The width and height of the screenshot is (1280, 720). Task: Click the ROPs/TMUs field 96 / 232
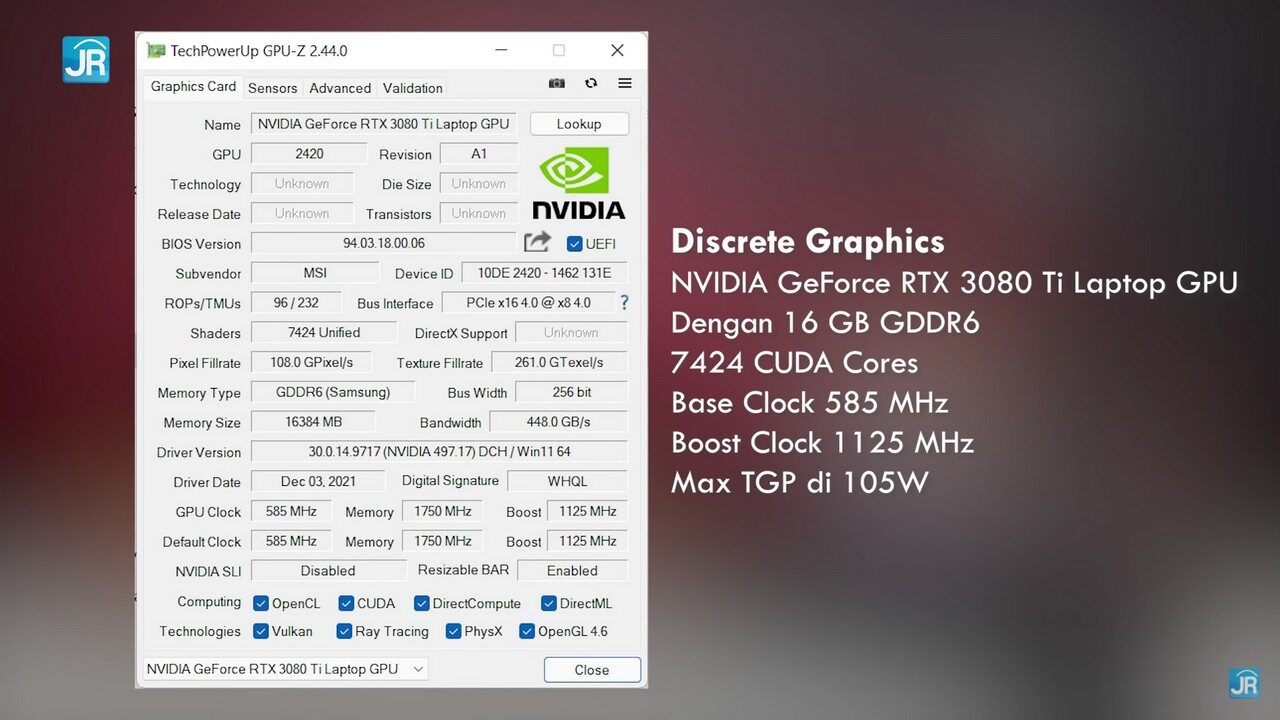pos(296,303)
